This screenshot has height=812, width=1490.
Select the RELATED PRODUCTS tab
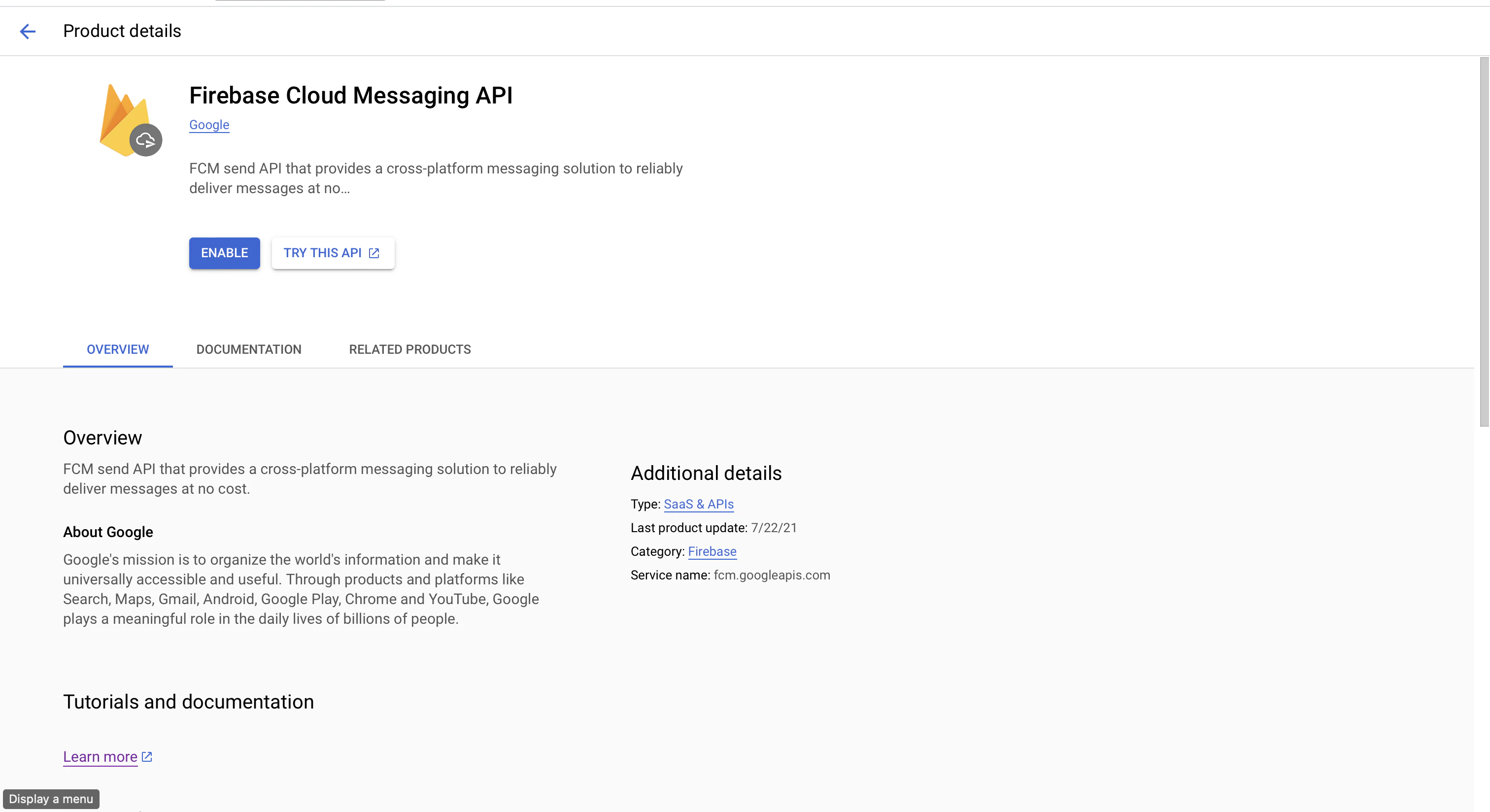(409, 349)
